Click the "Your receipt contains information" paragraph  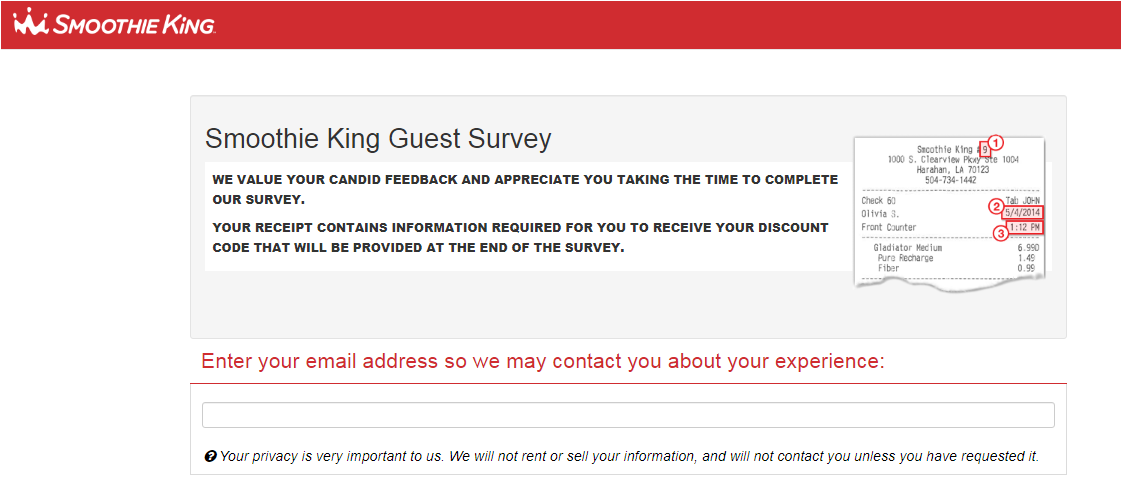click(x=520, y=237)
